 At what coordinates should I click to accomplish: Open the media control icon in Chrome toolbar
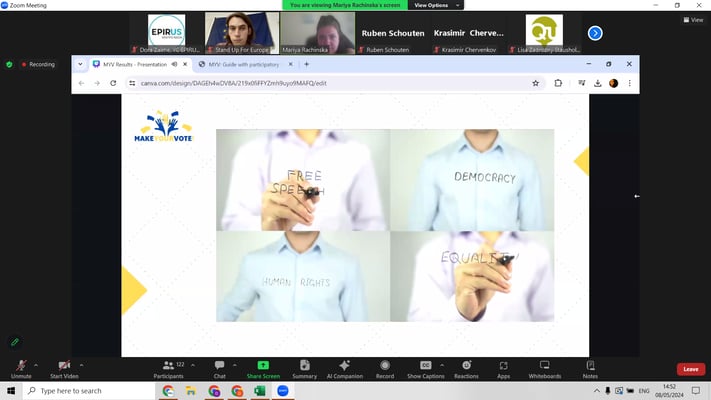[x=582, y=83]
